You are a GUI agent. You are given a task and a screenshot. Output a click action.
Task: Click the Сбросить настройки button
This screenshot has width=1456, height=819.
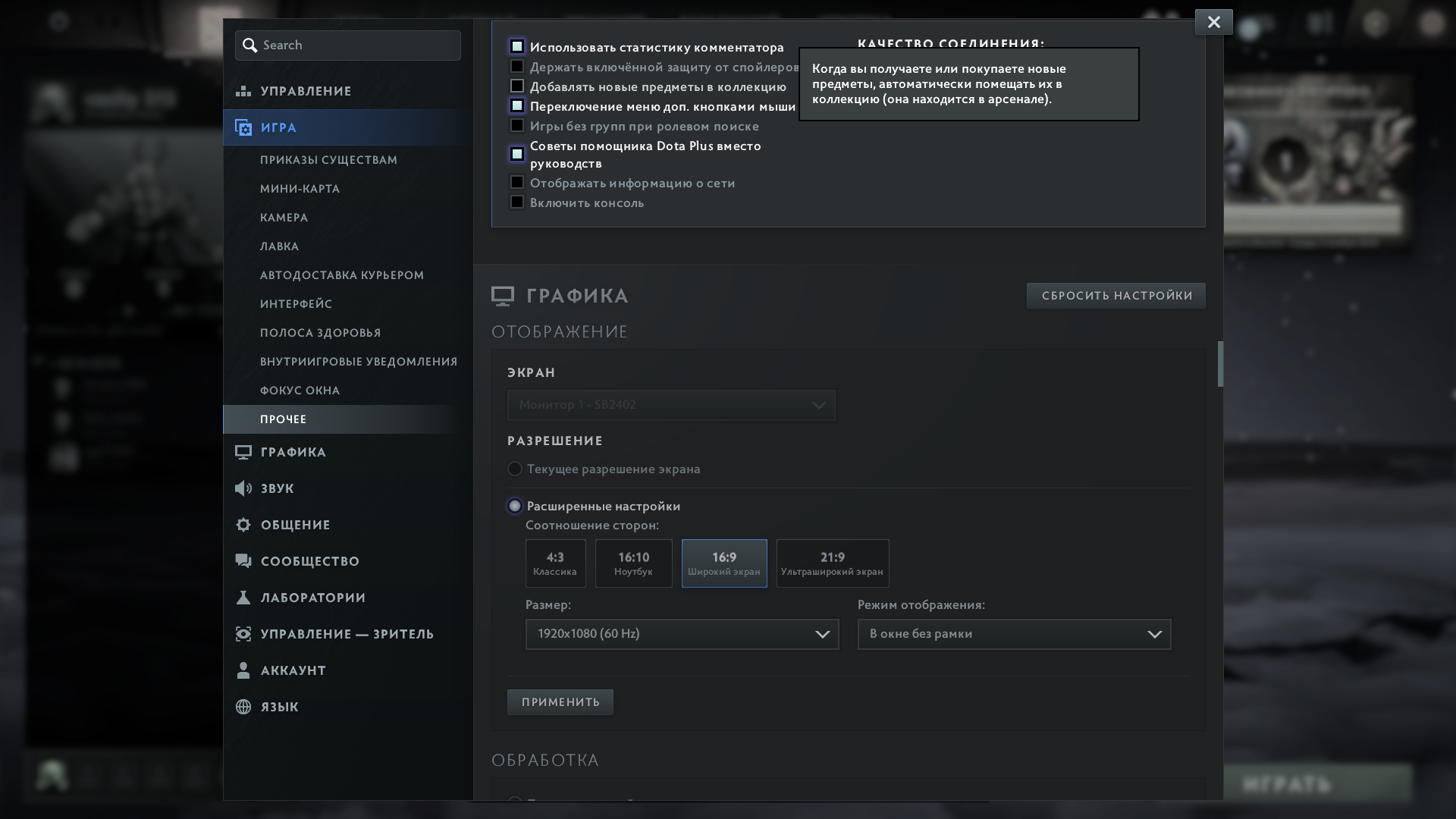click(1116, 296)
